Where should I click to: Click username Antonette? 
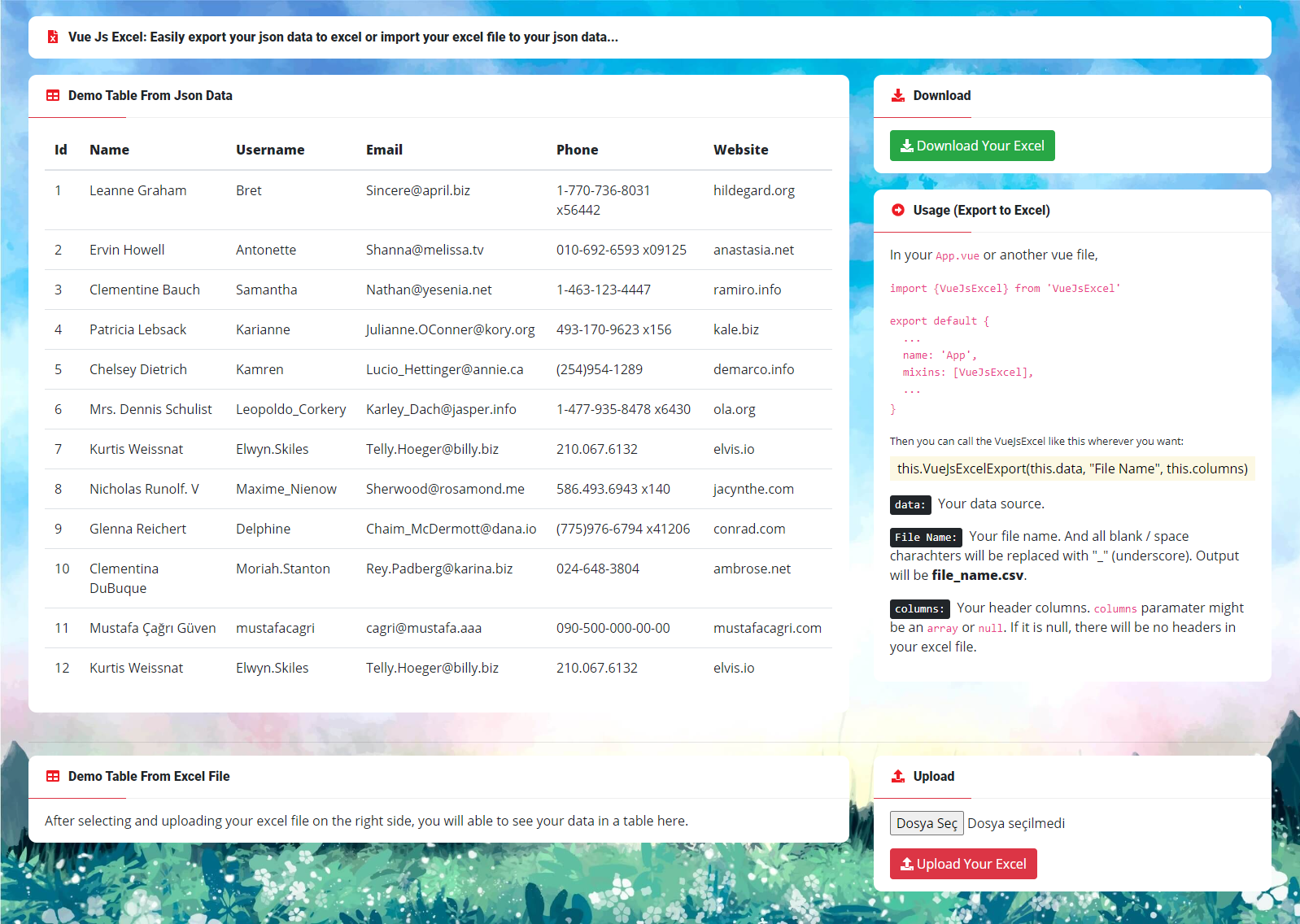click(266, 250)
